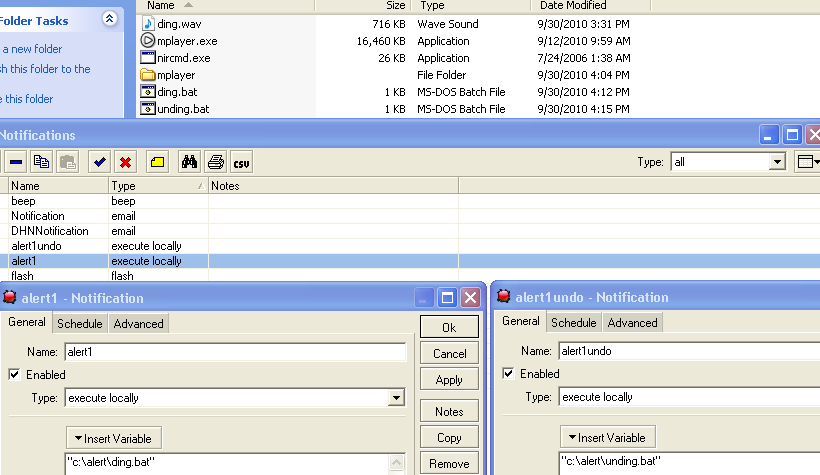
Task: Click the Copy button in alert1 window
Action: (449, 437)
